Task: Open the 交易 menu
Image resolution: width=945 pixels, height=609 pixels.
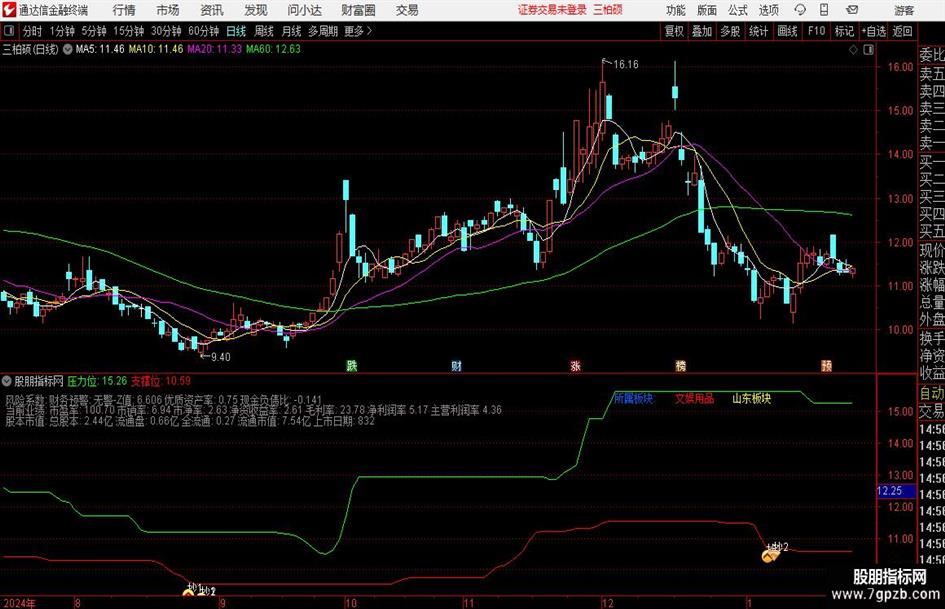Action: click(407, 10)
